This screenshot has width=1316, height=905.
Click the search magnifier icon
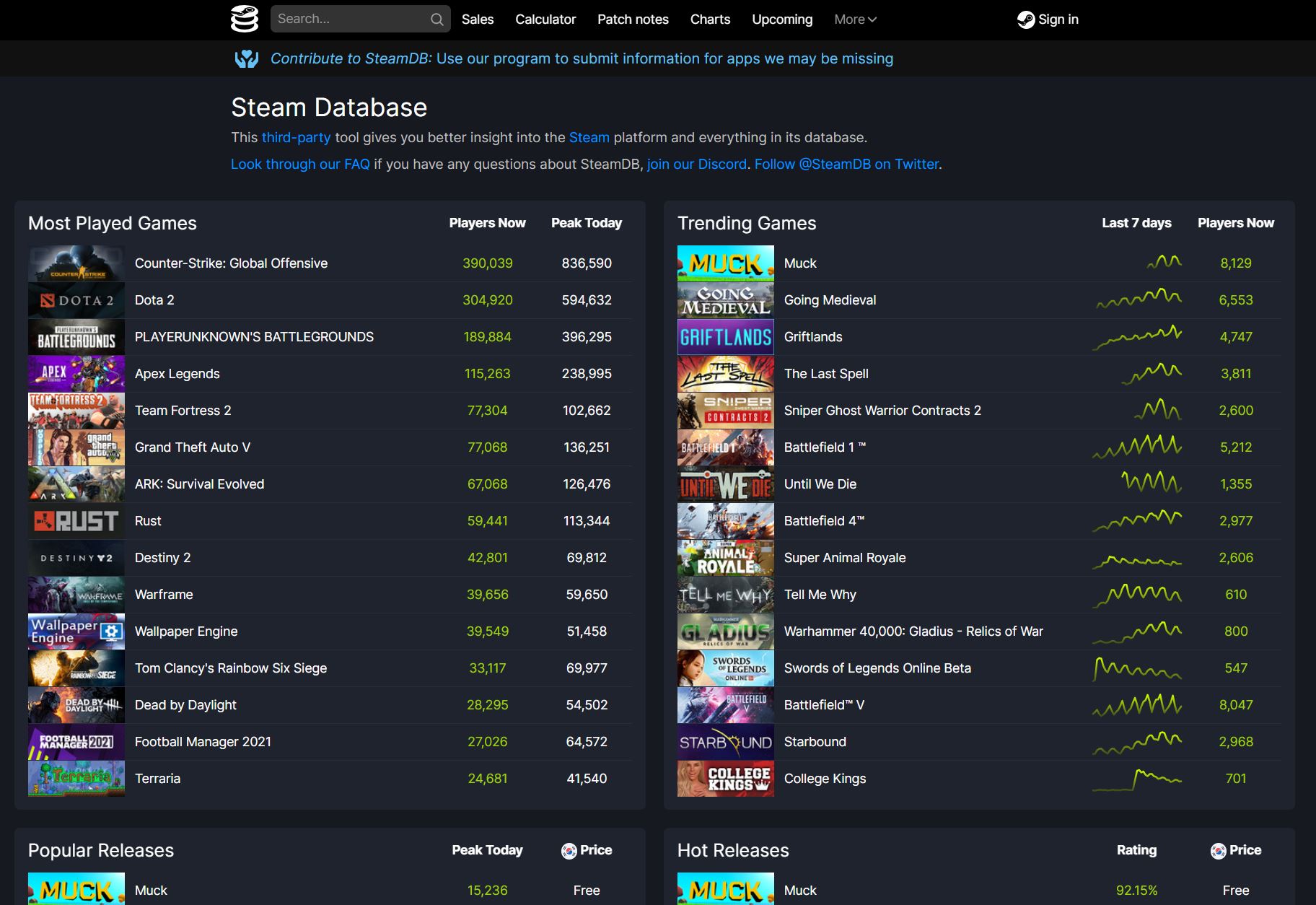coord(437,19)
